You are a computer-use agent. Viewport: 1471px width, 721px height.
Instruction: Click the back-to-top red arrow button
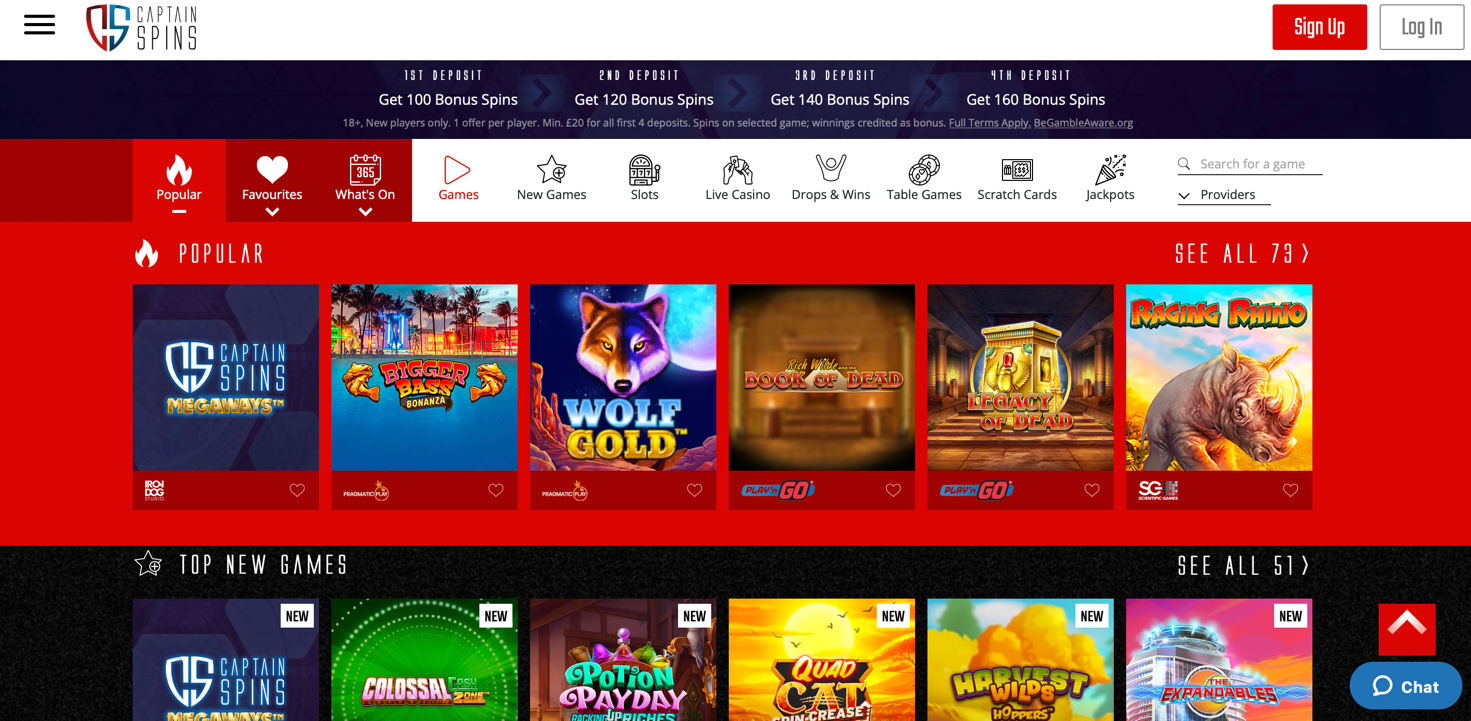click(x=1407, y=629)
